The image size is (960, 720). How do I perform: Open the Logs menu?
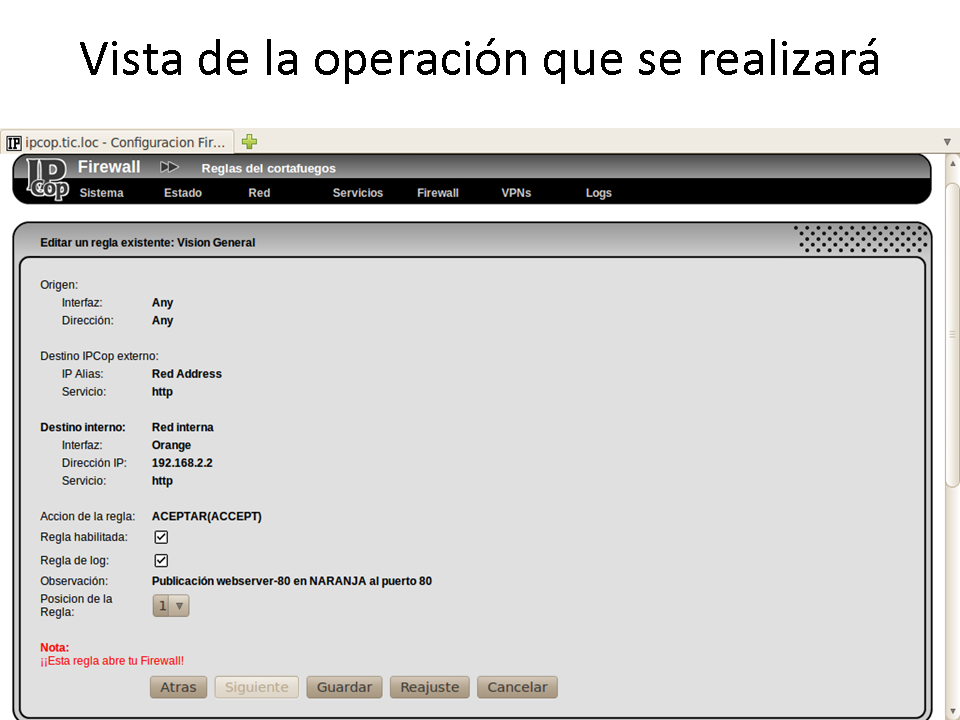click(x=599, y=193)
